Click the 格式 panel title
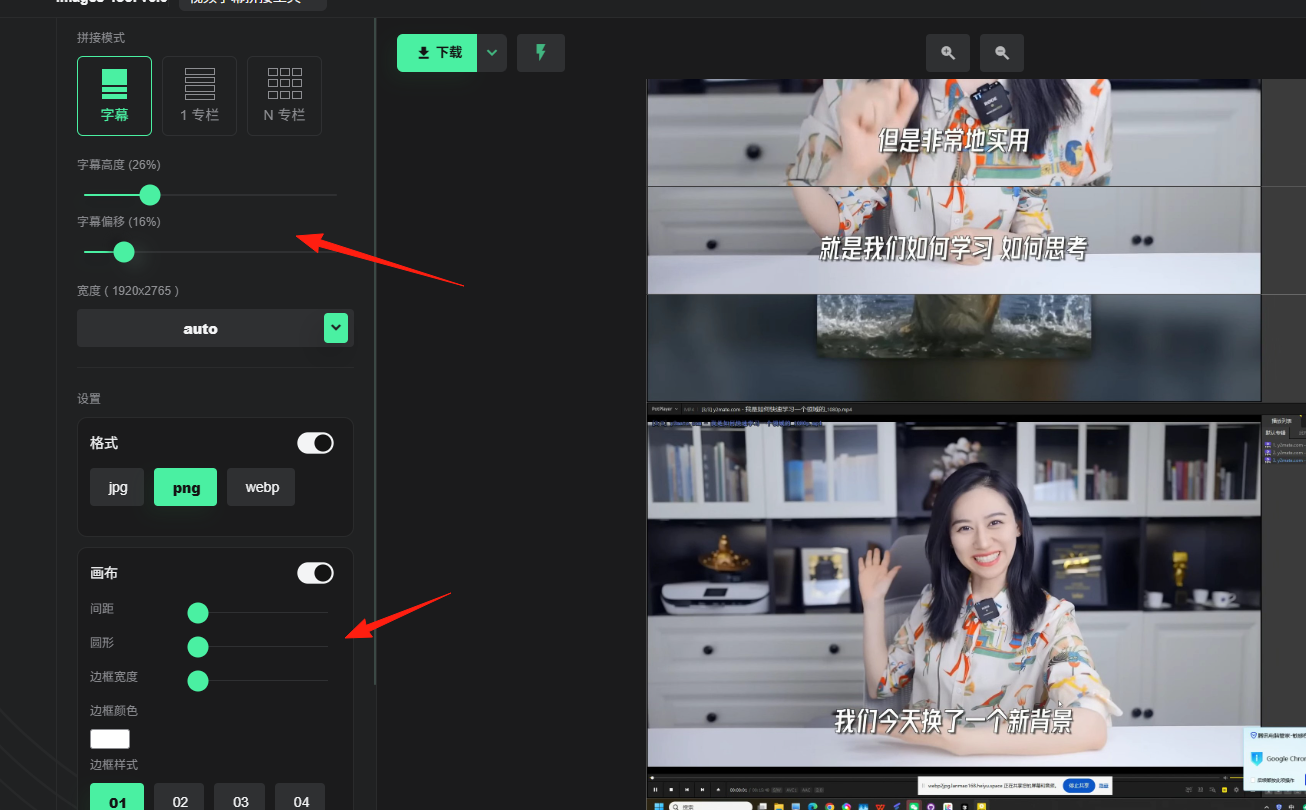Screen dimensions: 1306x810 click(x=104, y=443)
